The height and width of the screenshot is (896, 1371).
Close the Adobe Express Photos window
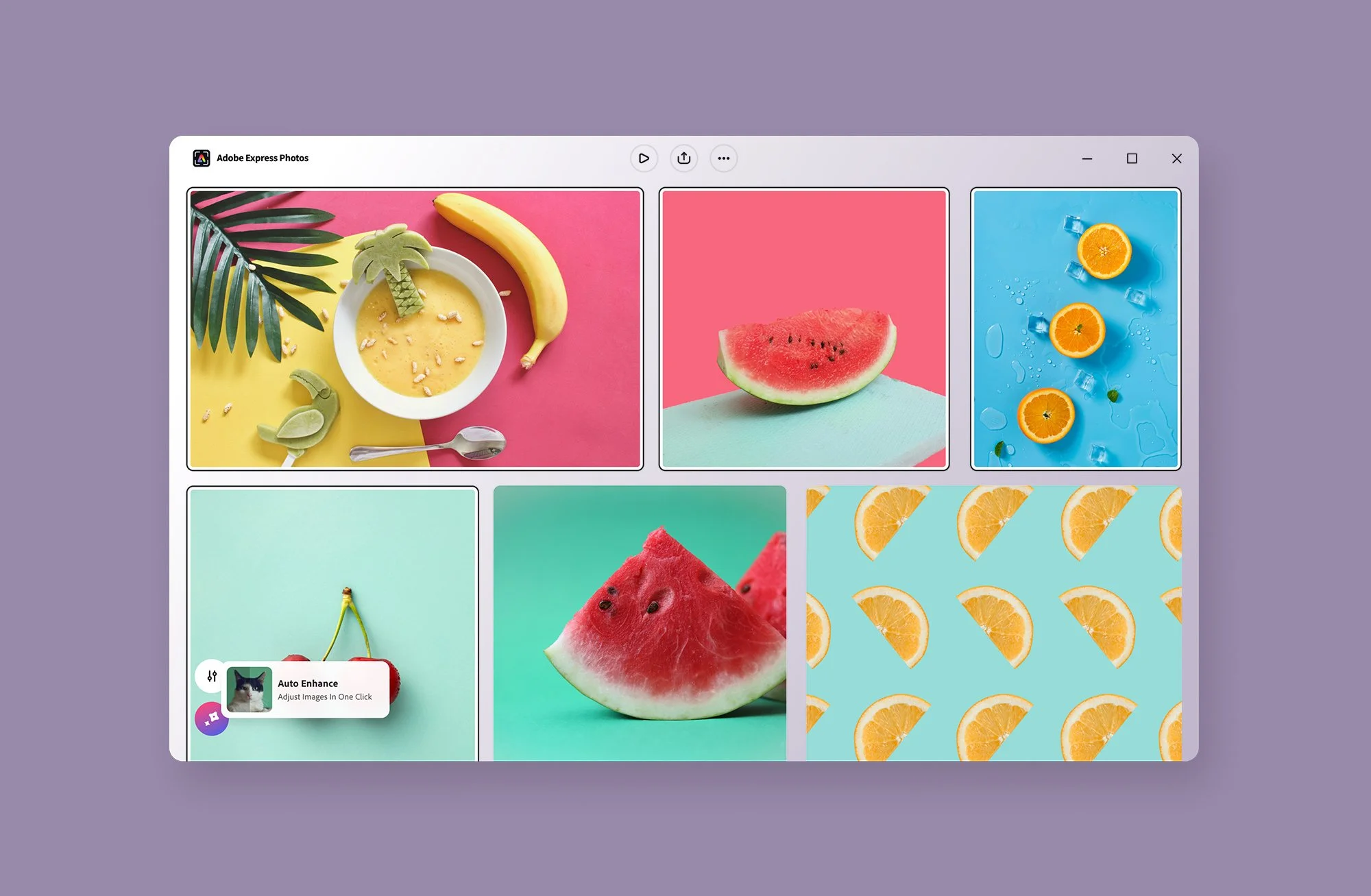[x=1176, y=158]
